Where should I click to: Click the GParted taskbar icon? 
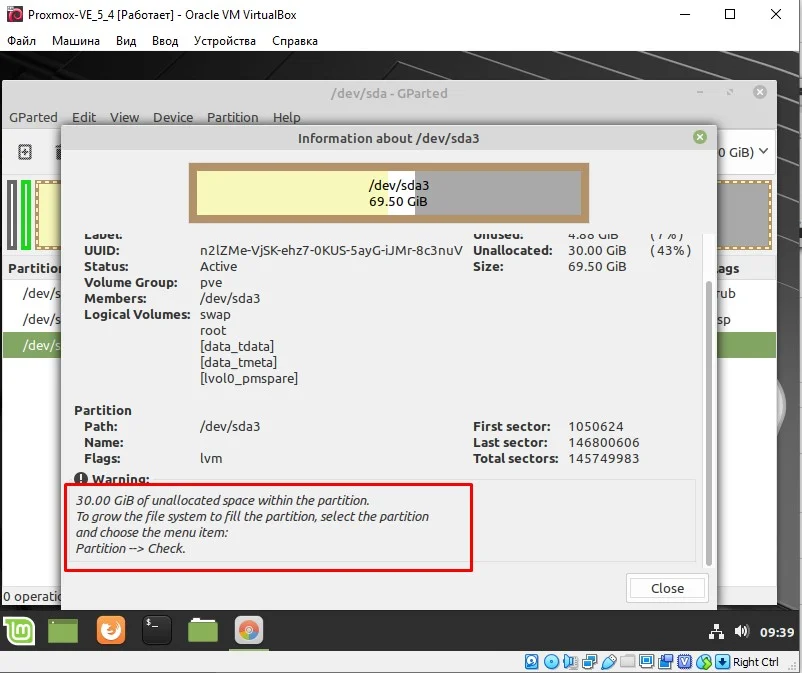249,630
